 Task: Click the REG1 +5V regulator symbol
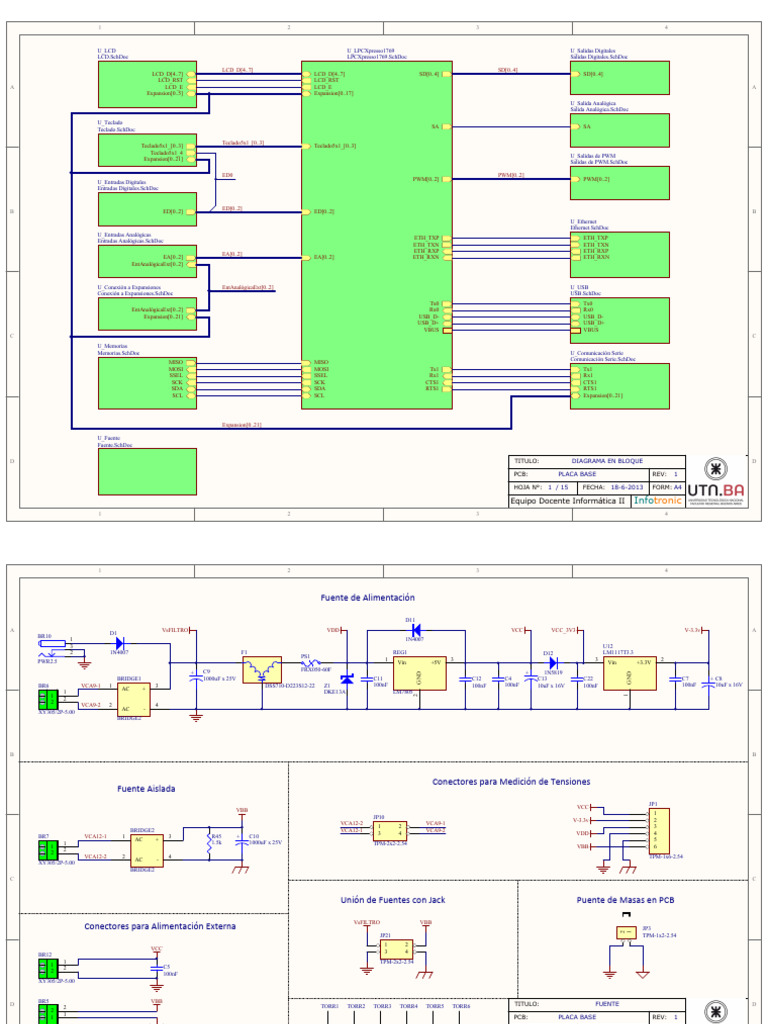420,673
